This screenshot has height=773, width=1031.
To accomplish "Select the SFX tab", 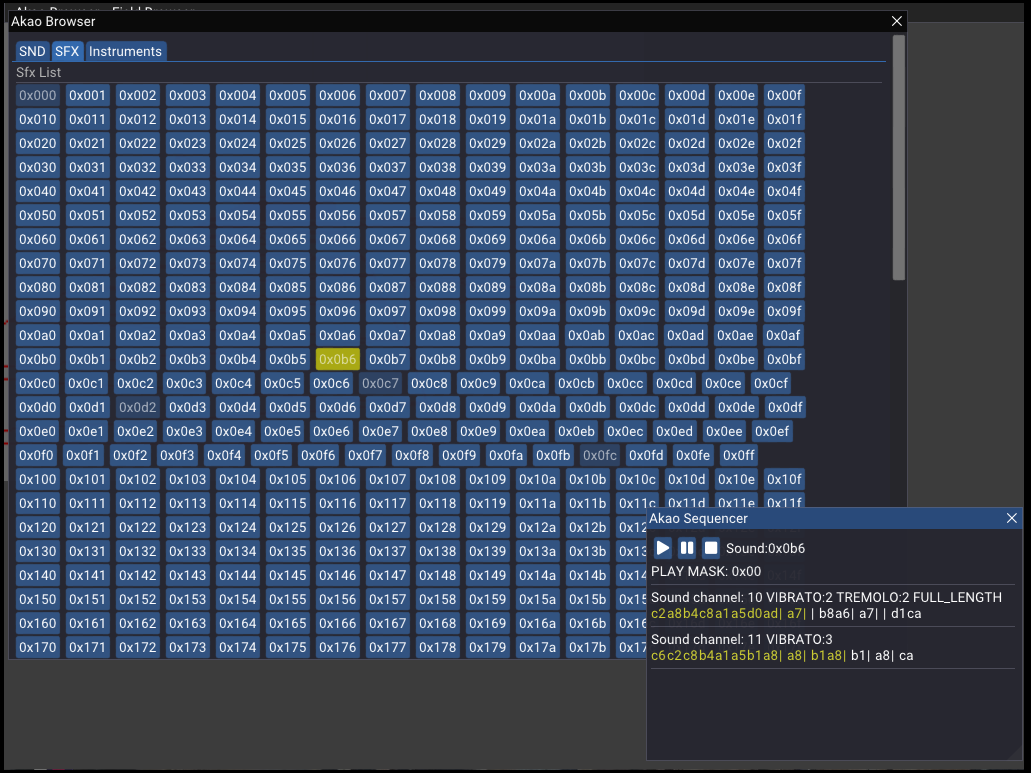I will pos(67,51).
